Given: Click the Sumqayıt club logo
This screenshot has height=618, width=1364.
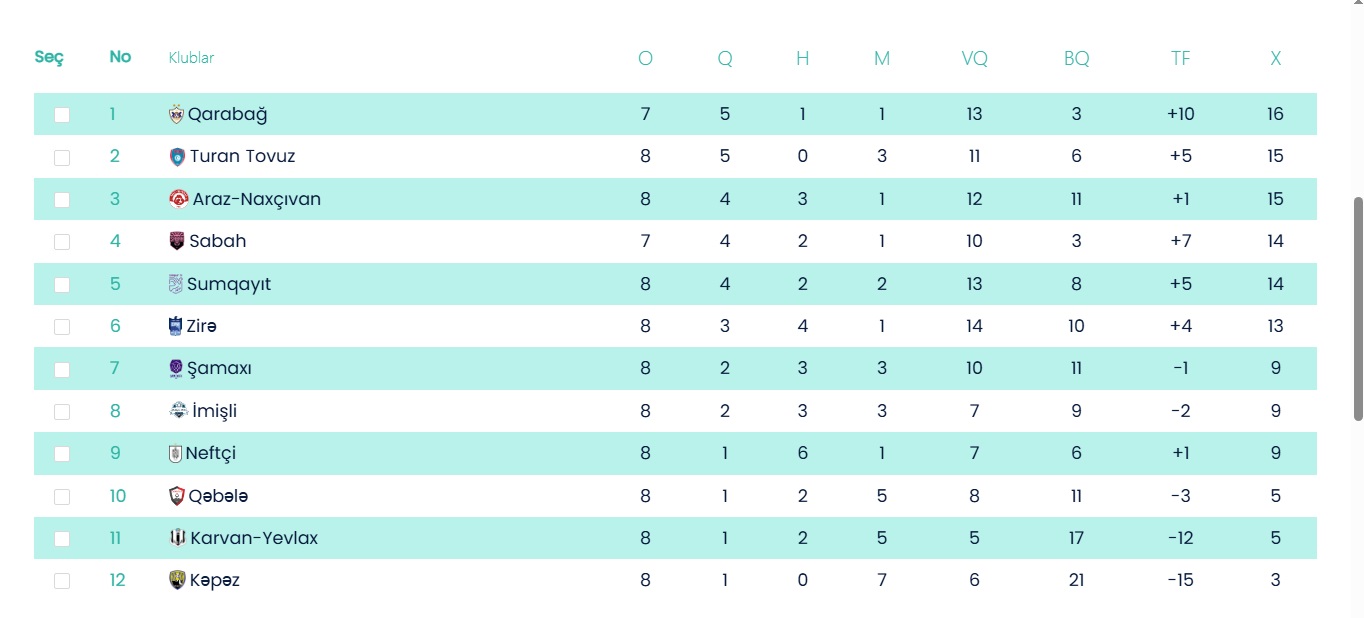Looking at the screenshot, I should [x=176, y=284].
